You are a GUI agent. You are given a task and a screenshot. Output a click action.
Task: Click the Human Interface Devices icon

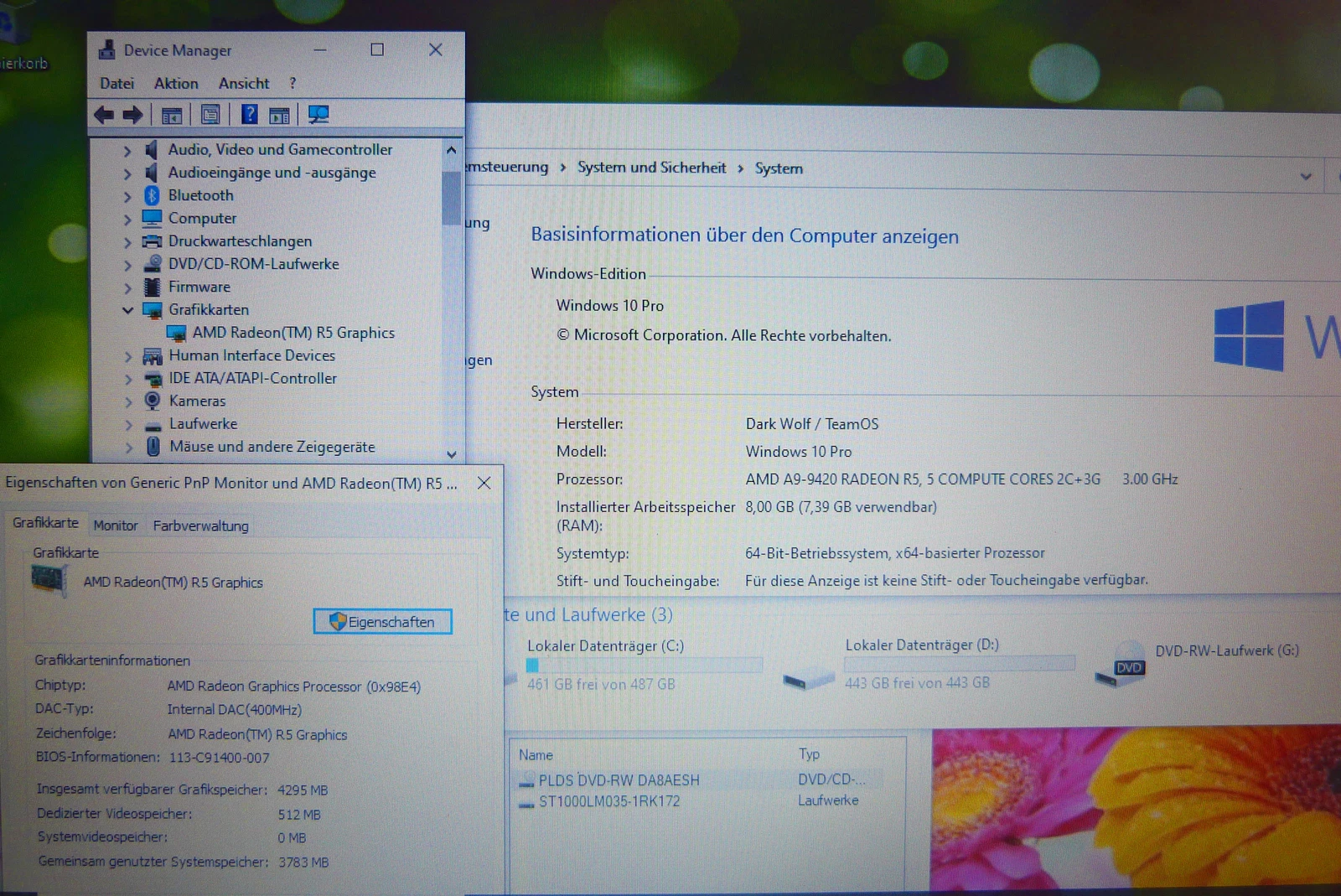(153, 356)
